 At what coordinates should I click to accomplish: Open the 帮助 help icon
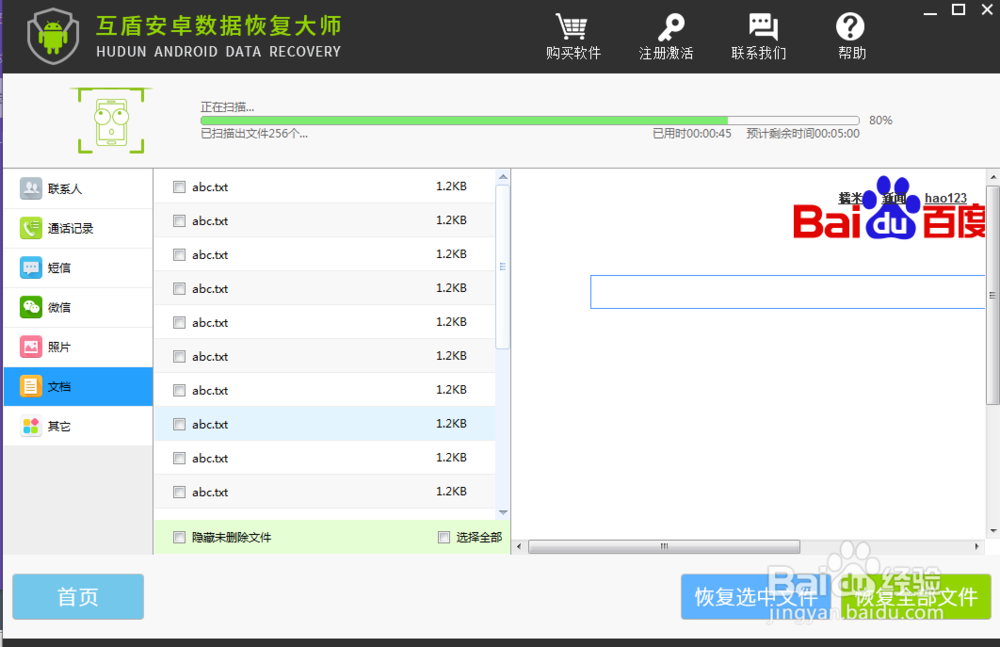point(851,28)
